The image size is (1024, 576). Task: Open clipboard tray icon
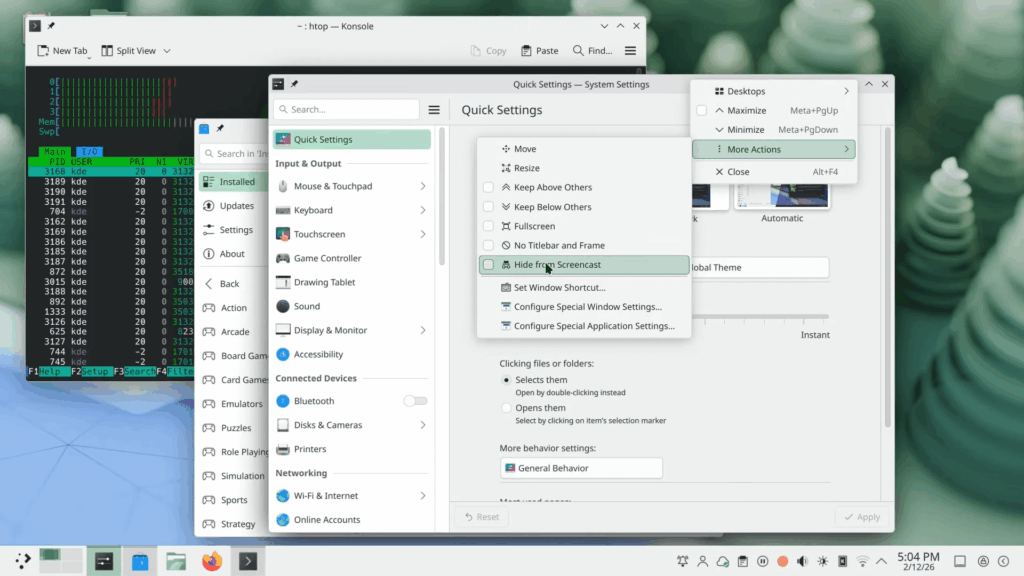[743, 562]
